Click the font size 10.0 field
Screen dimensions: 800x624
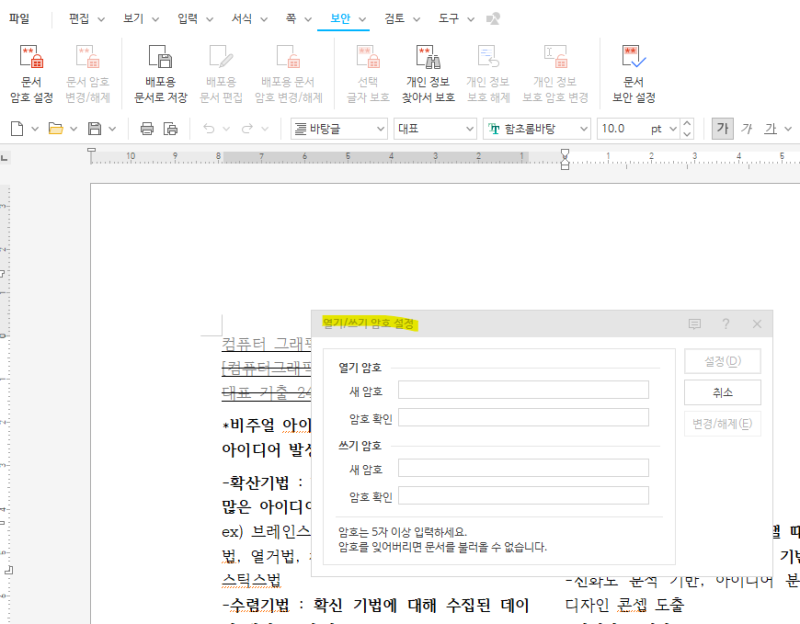[622, 129]
